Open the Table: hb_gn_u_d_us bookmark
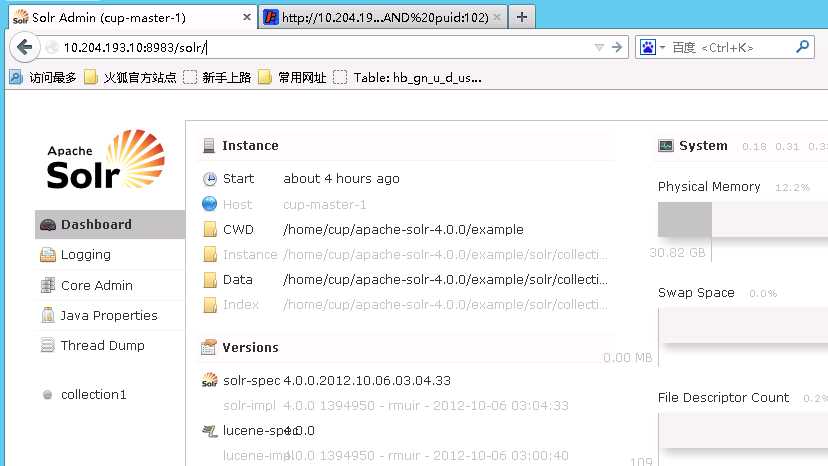 [x=408, y=78]
